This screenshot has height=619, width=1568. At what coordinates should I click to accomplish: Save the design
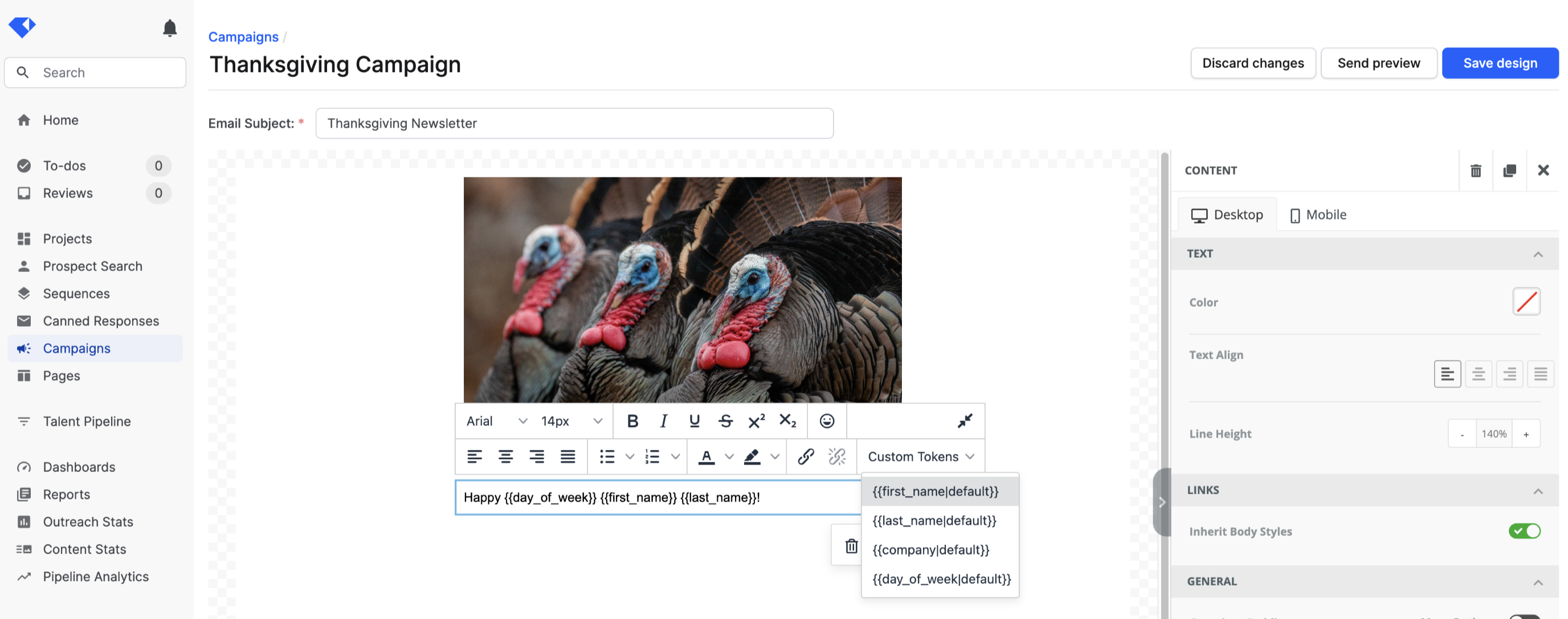click(1500, 63)
